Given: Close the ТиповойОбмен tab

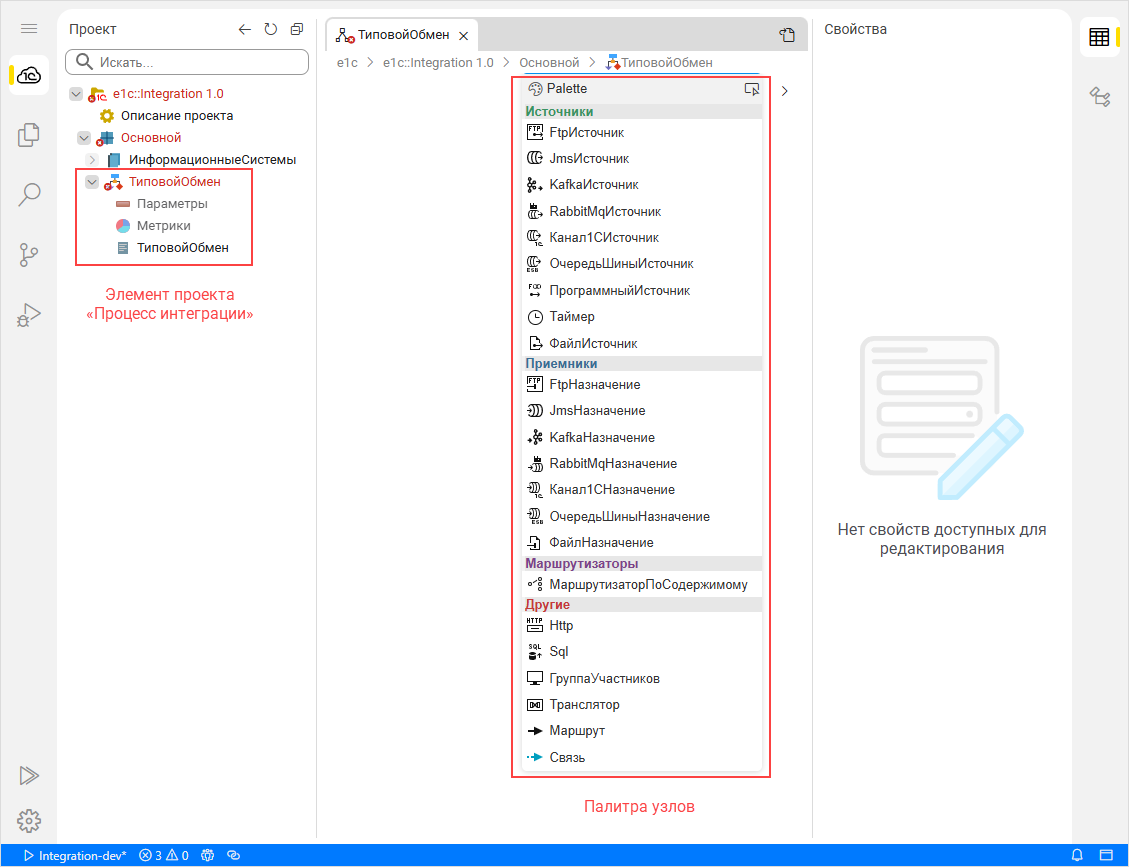Looking at the screenshot, I should coord(463,36).
